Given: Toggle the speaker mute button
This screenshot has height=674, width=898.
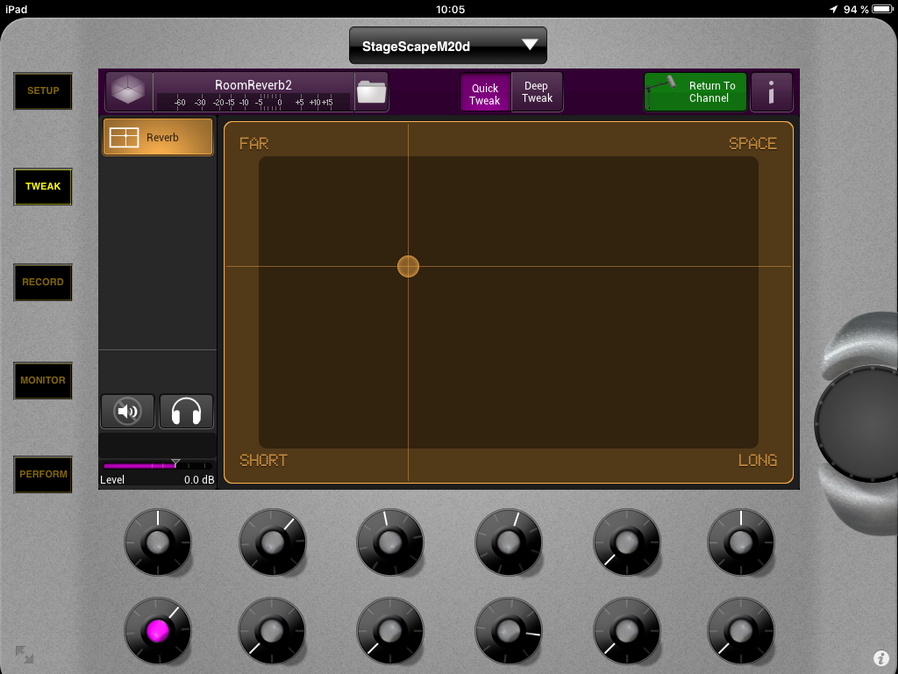Looking at the screenshot, I should (128, 411).
